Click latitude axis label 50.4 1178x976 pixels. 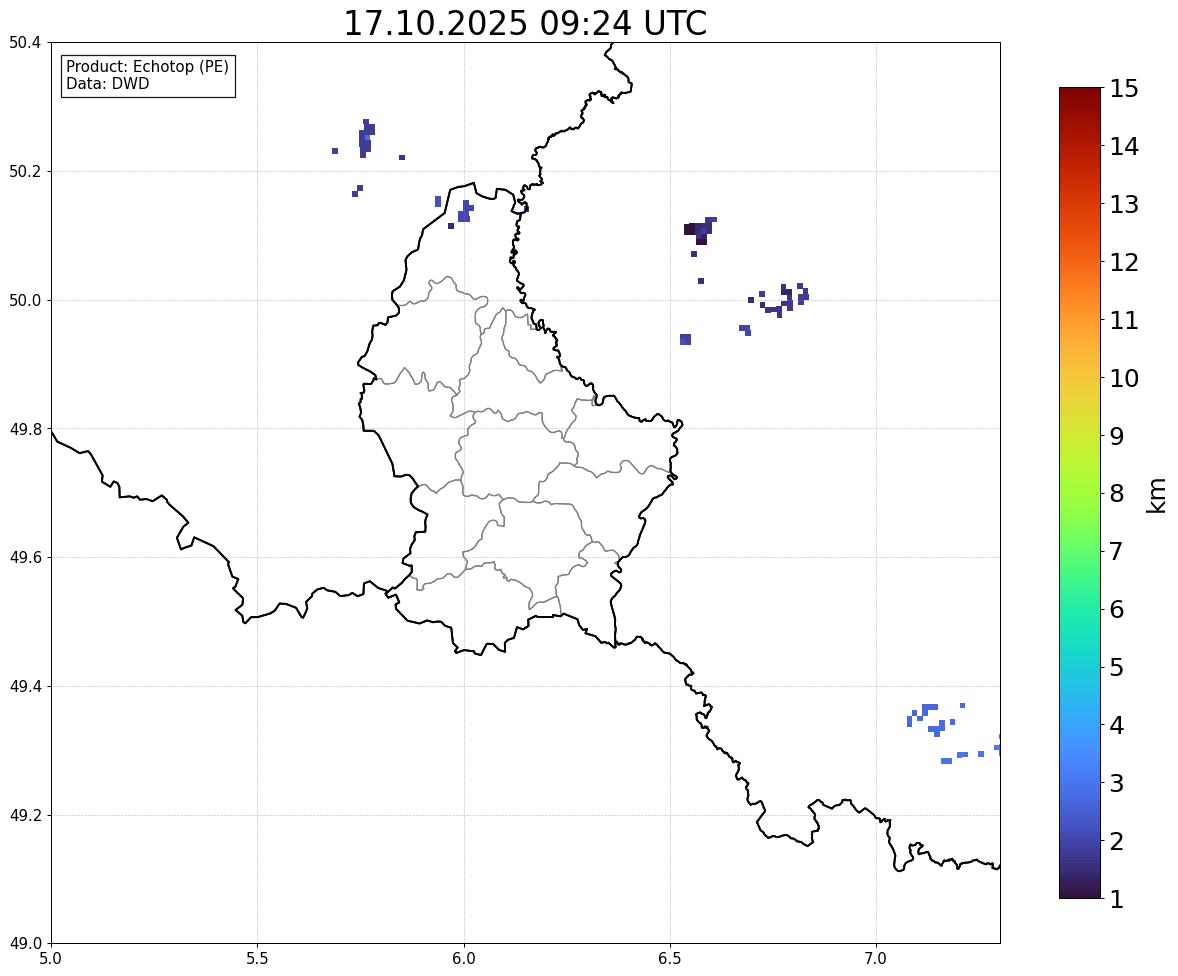pyautogui.click(x=25, y=43)
